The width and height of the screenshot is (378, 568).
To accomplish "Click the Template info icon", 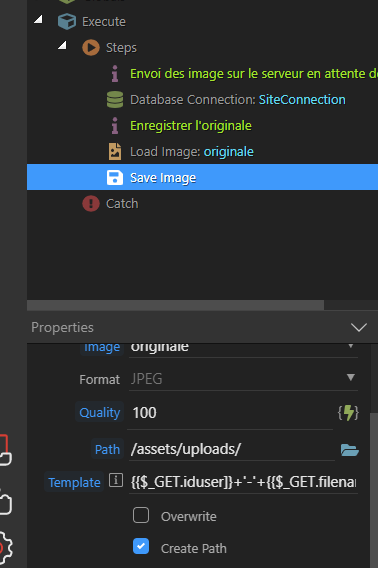I will (116, 480).
